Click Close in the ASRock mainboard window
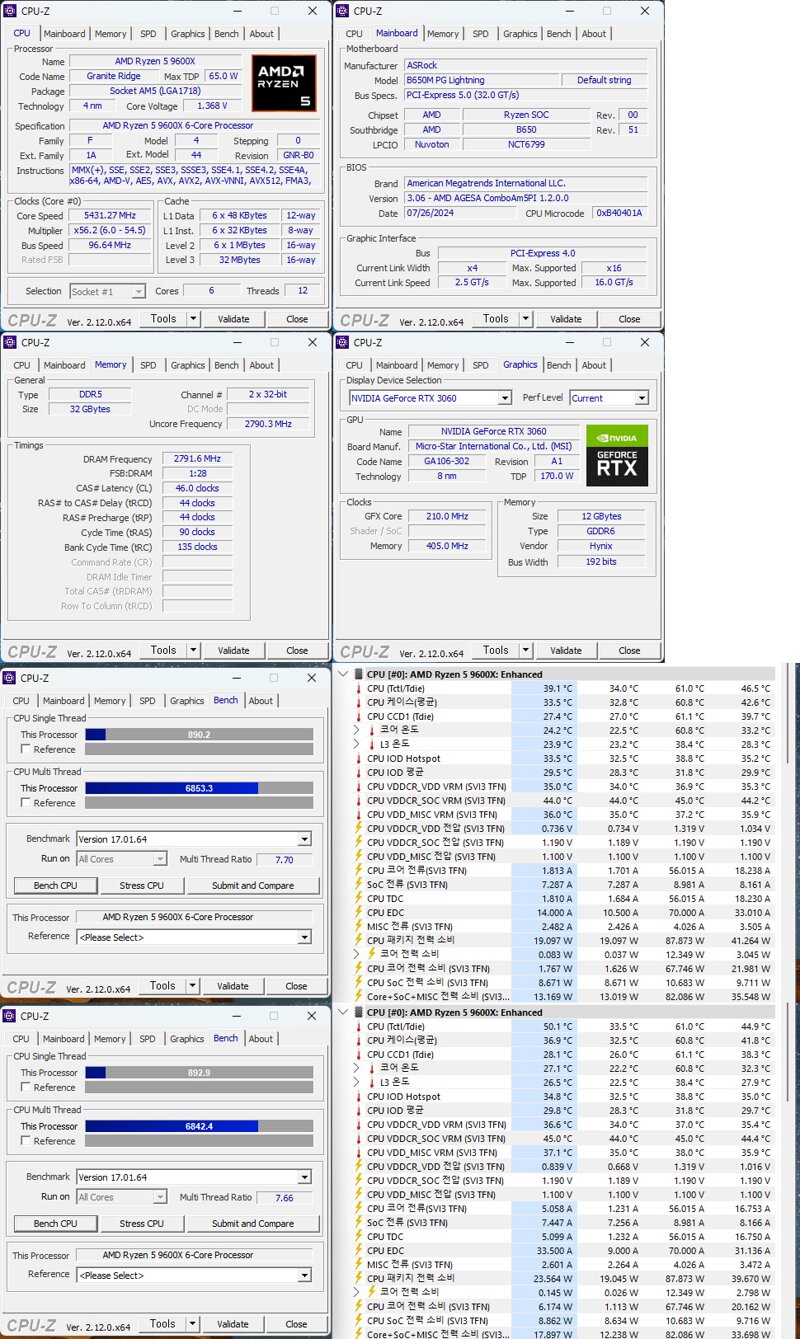Viewport: 800px width, 1339px height. point(629,319)
